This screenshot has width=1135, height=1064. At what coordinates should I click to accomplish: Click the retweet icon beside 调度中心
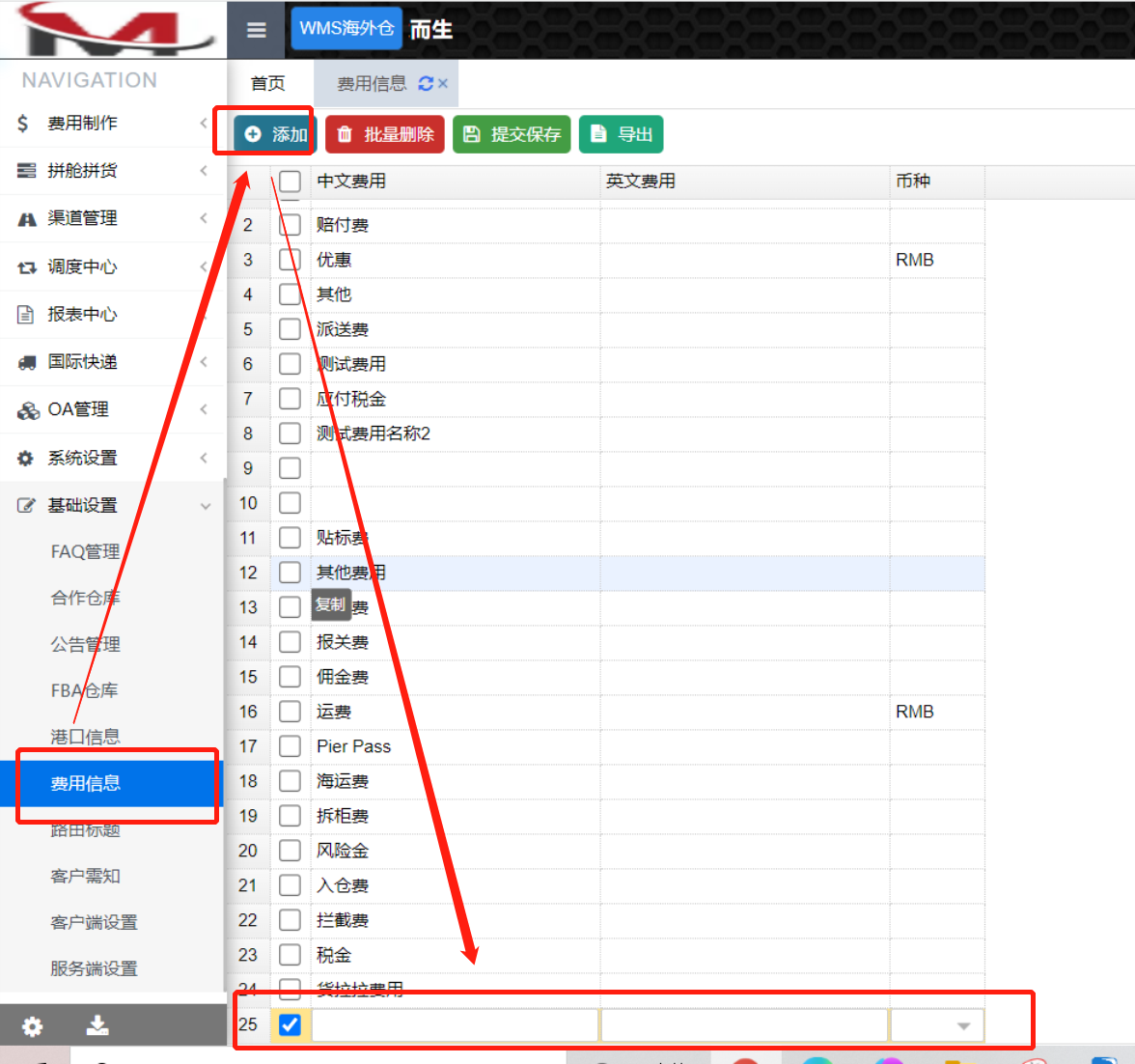(27, 267)
